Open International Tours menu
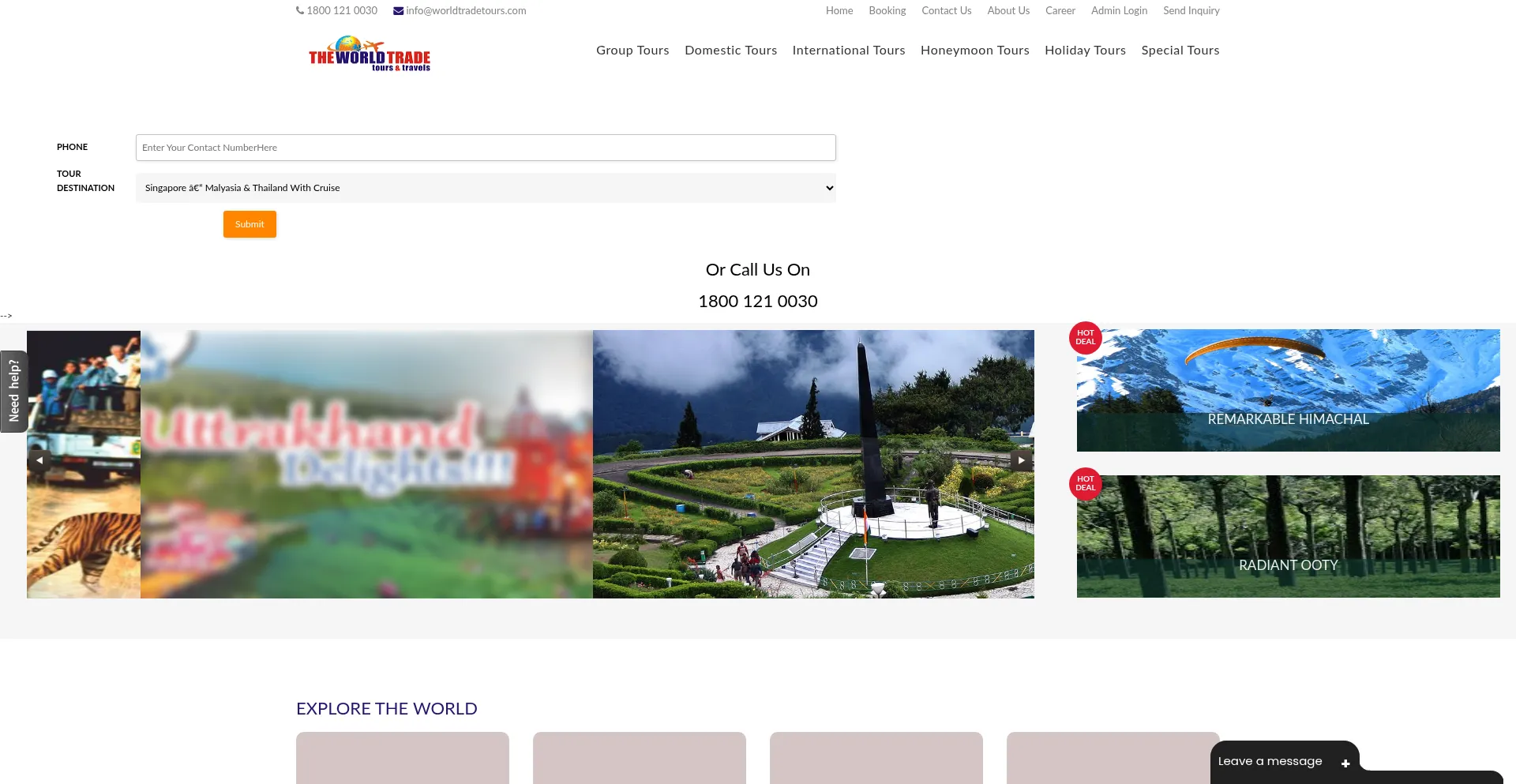 point(848,51)
